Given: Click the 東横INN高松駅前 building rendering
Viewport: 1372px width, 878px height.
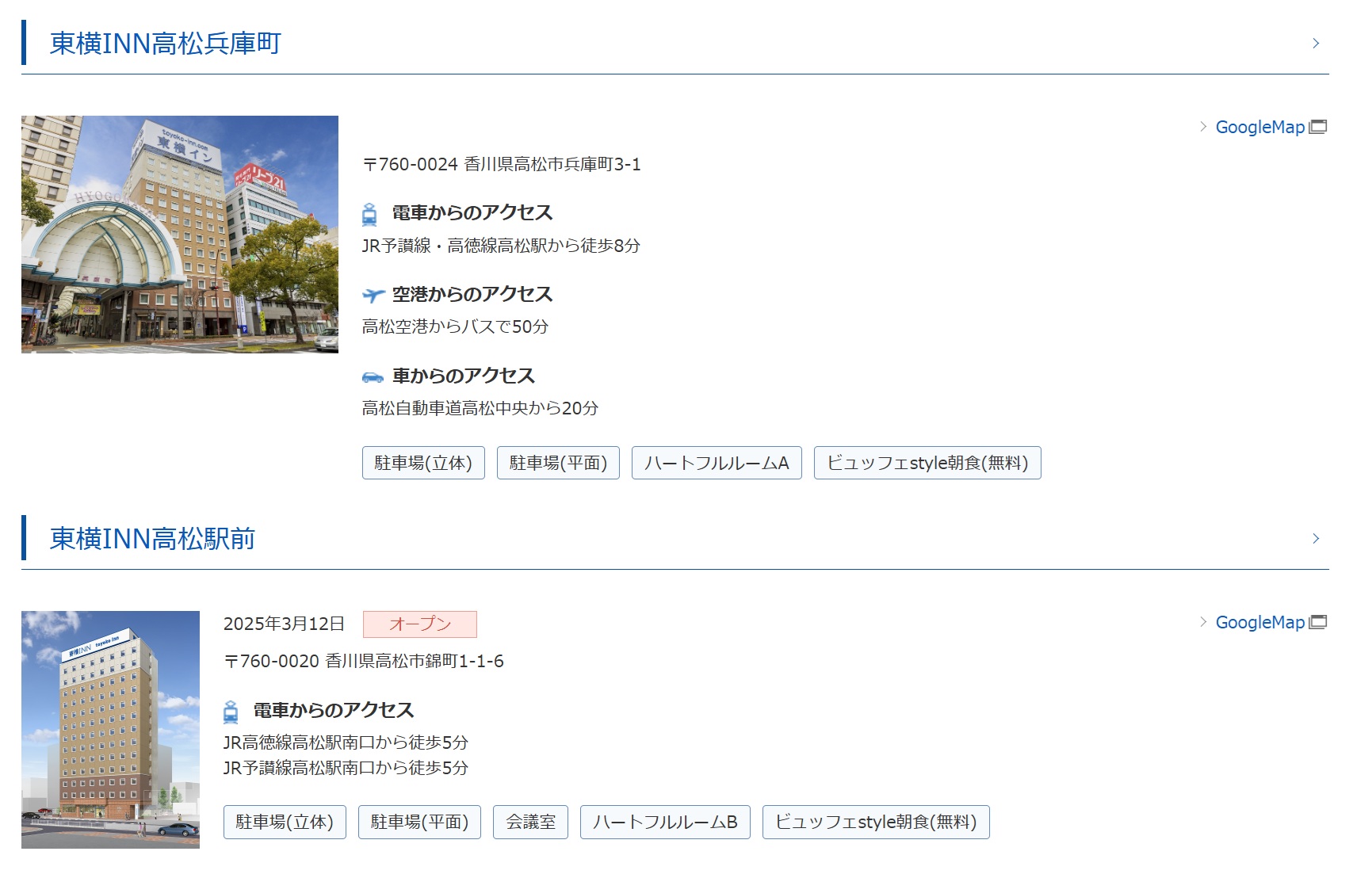Looking at the screenshot, I should click(110, 729).
